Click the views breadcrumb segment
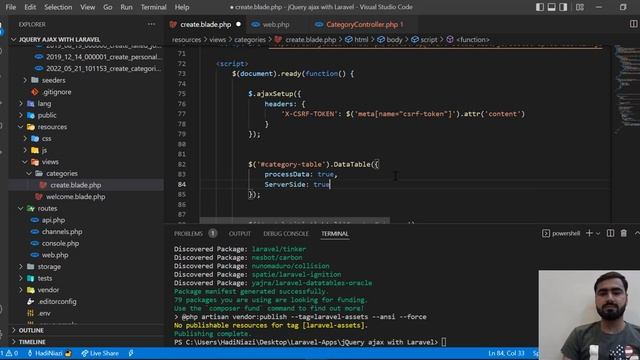 click(x=218, y=40)
